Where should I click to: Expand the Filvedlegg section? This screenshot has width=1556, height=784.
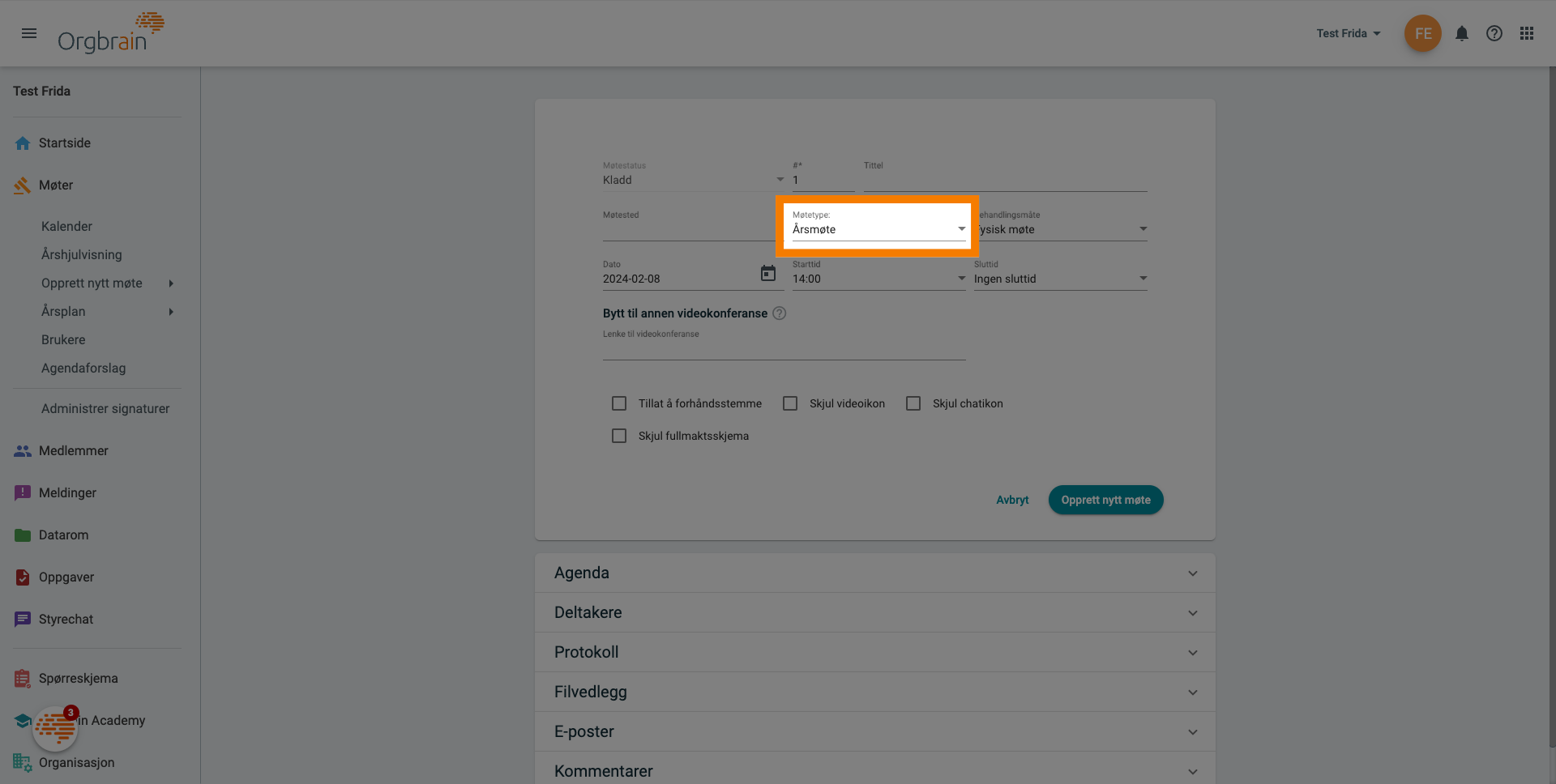click(x=875, y=692)
